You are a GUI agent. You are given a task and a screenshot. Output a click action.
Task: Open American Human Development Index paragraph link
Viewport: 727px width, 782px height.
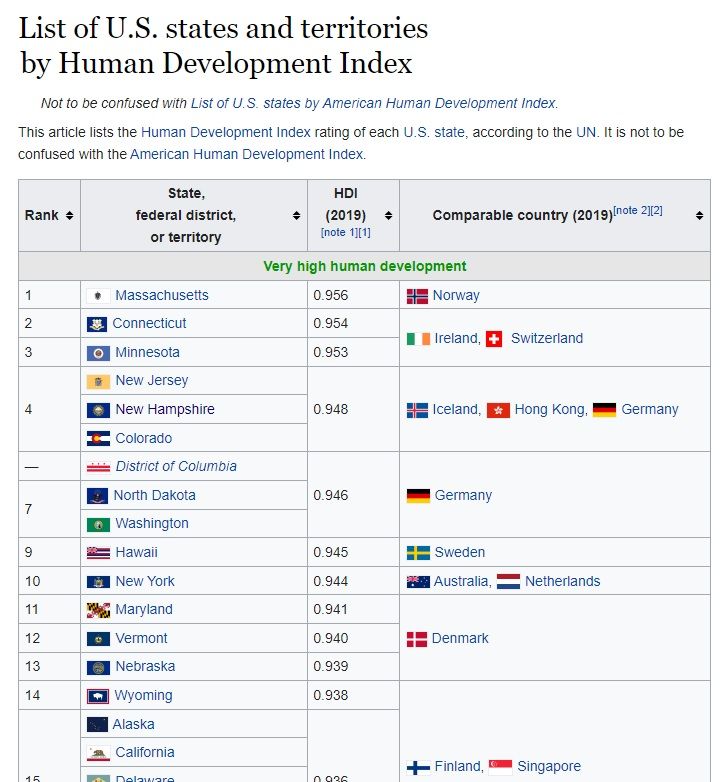(x=246, y=155)
